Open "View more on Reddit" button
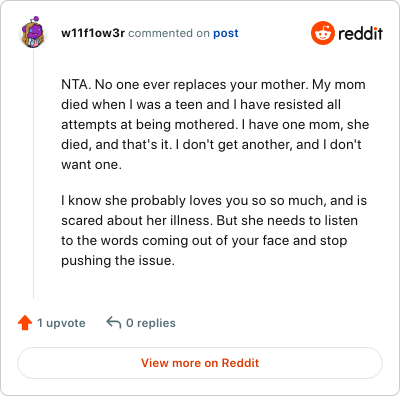400x396 pixels. 200,363
